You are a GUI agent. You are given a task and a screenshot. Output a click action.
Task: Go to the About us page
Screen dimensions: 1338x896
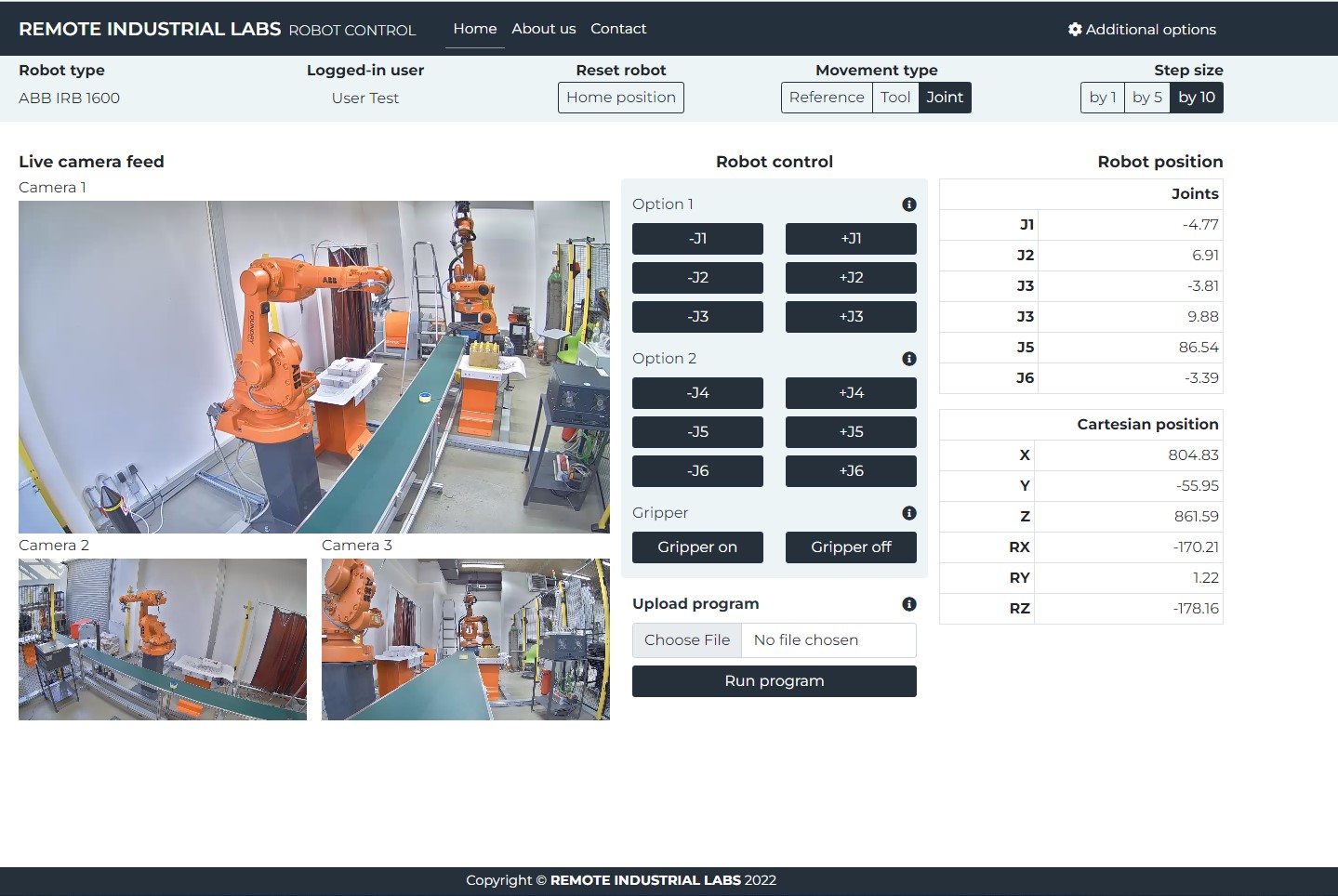[543, 29]
